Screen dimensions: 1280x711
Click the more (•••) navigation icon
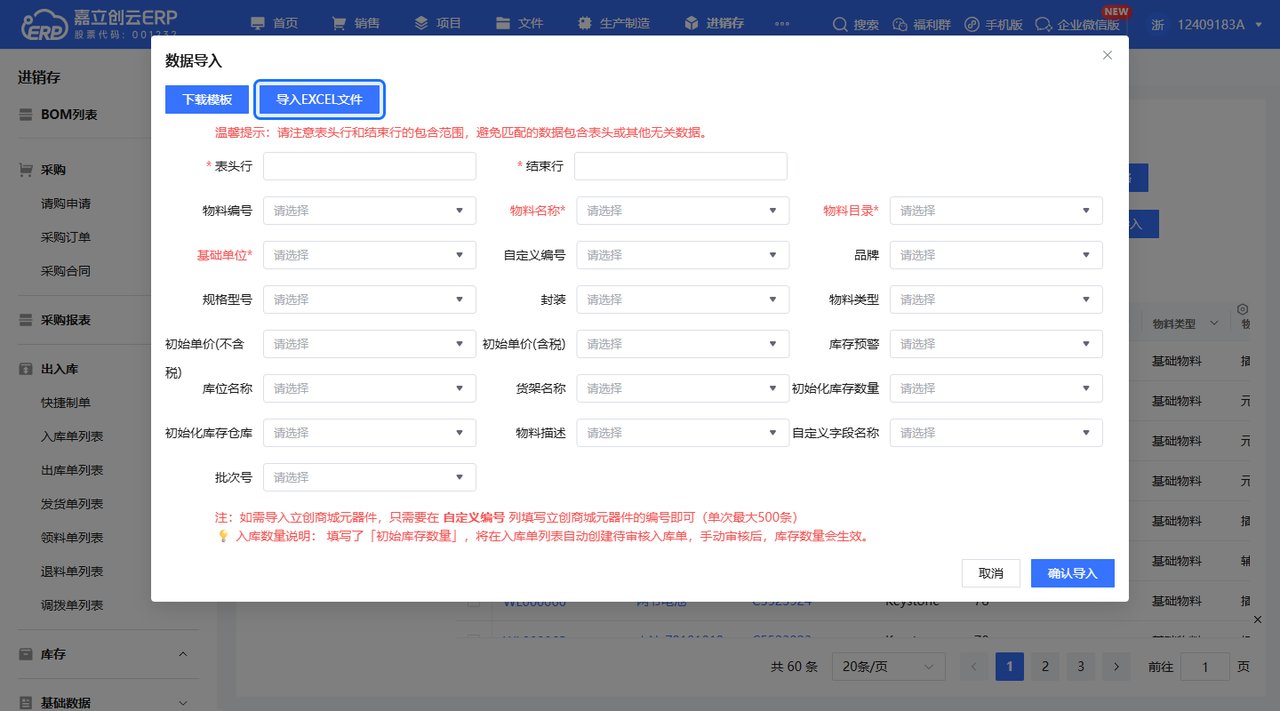[782, 24]
